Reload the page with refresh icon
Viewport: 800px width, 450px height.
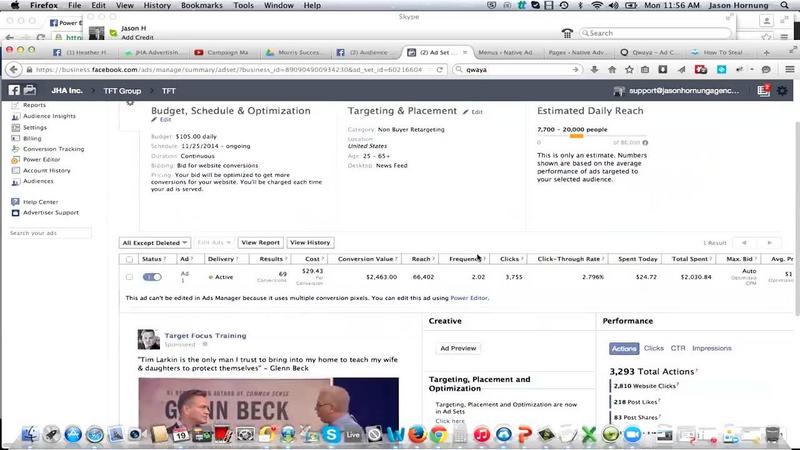(439, 69)
